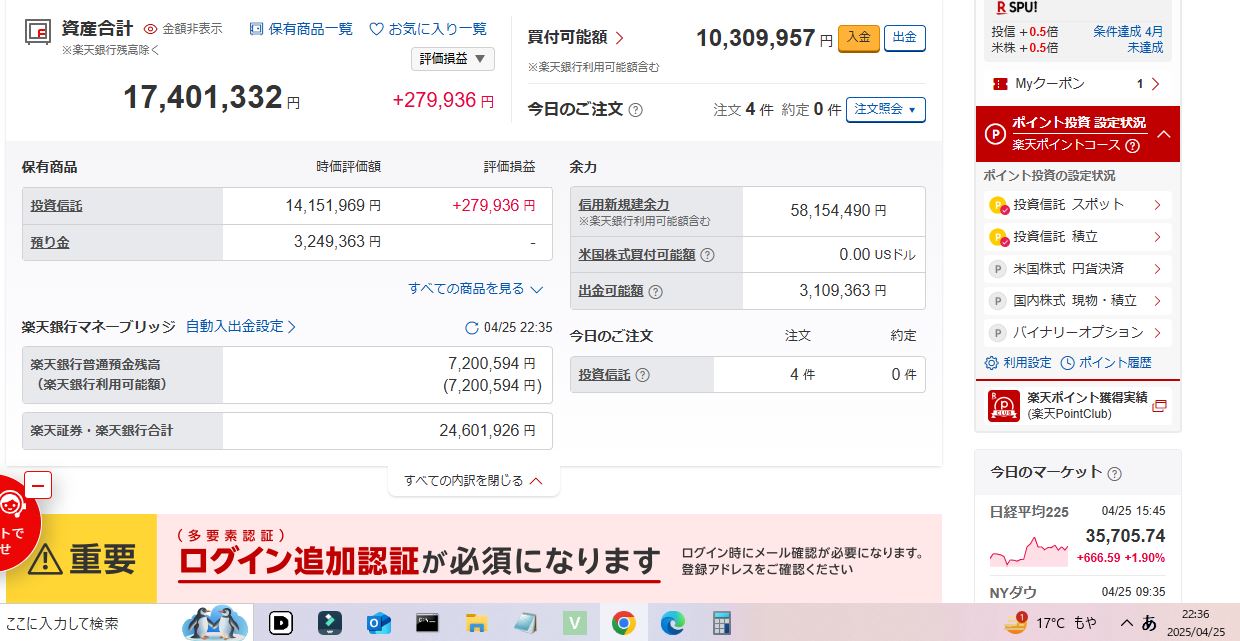1240x641 pixels.
Task: Open Calculator from the taskbar
Action: pos(721,623)
